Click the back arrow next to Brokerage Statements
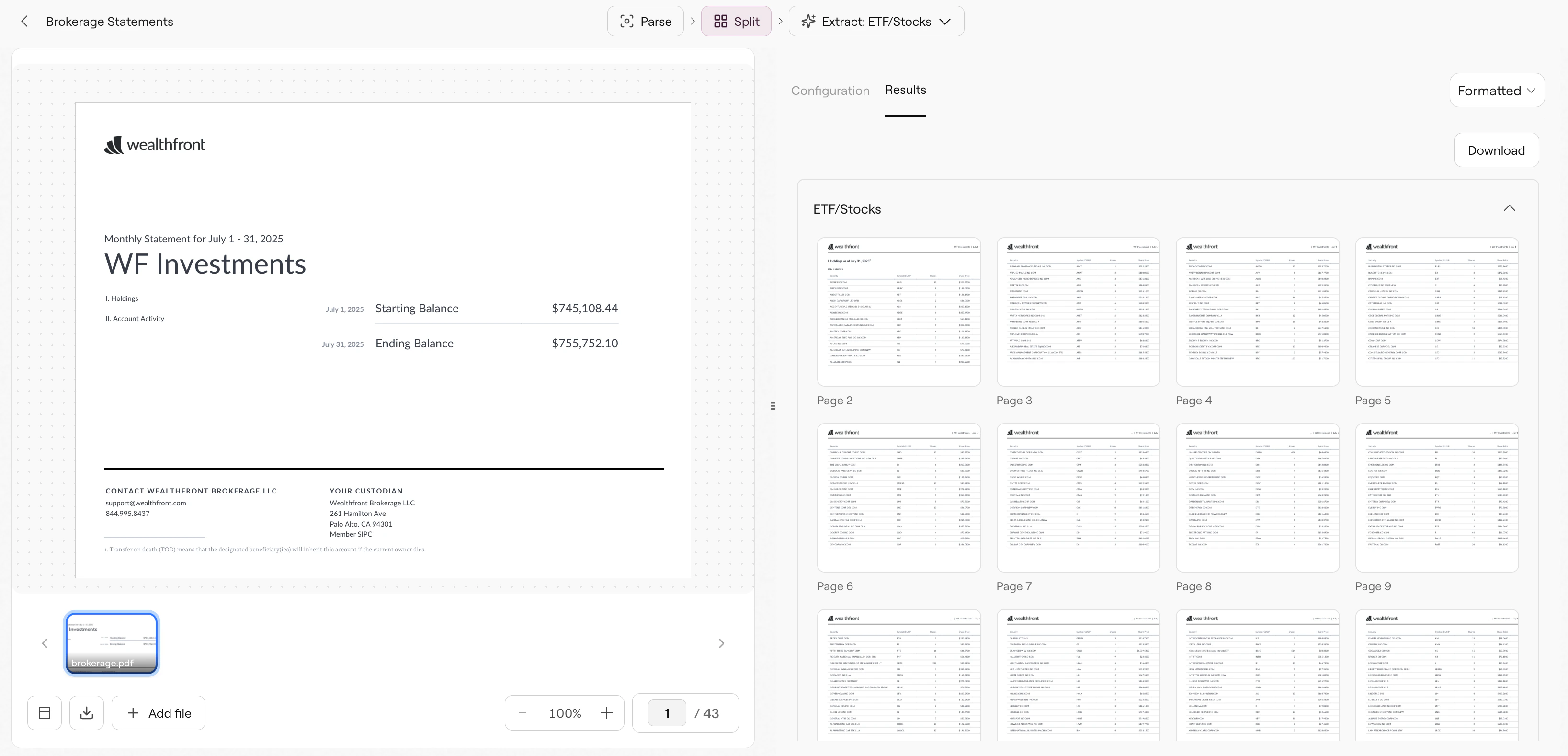The height and width of the screenshot is (756, 1568). click(x=24, y=21)
